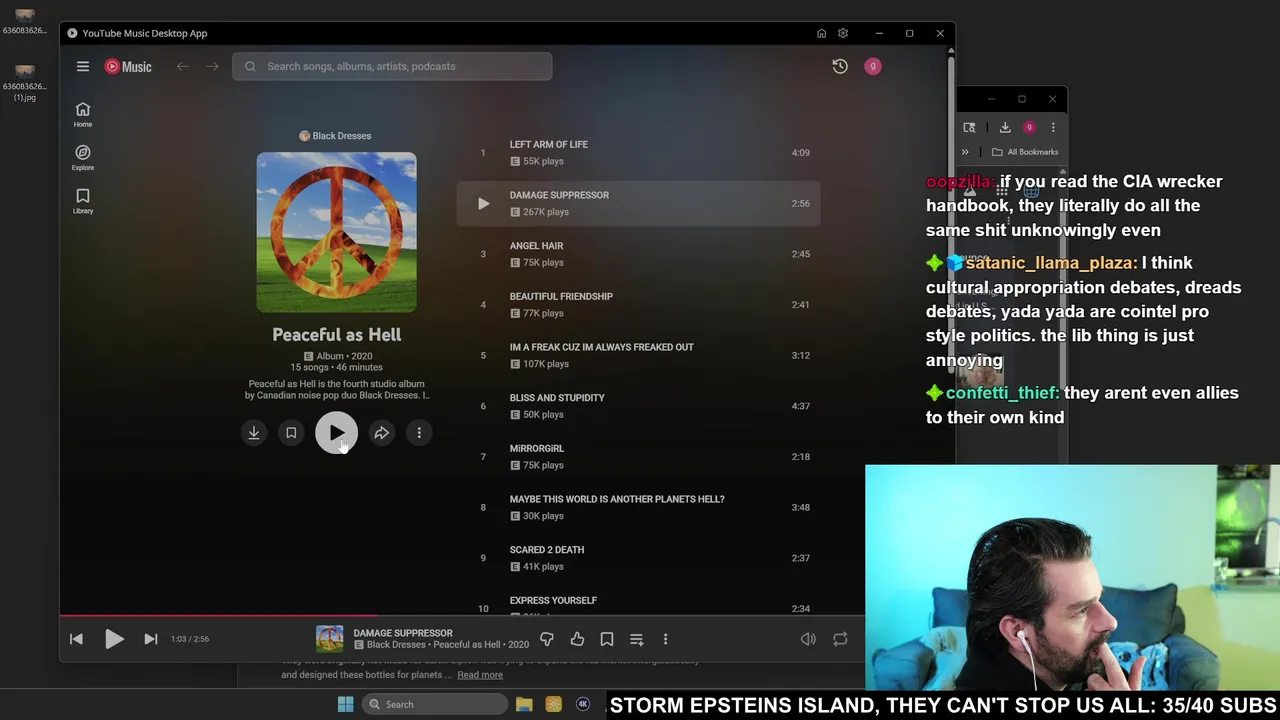
Task: Open the Black Dresses artist link
Action: pos(335,136)
